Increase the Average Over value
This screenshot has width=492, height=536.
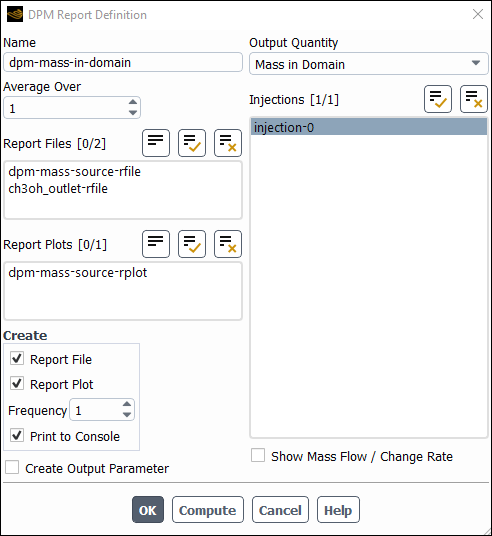[x=133, y=102]
